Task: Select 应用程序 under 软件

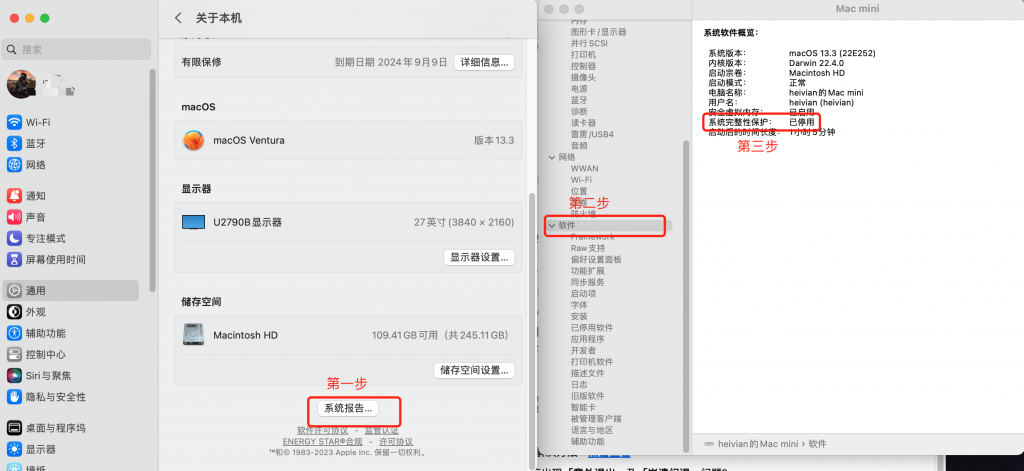Action: [x=587, y=339]
